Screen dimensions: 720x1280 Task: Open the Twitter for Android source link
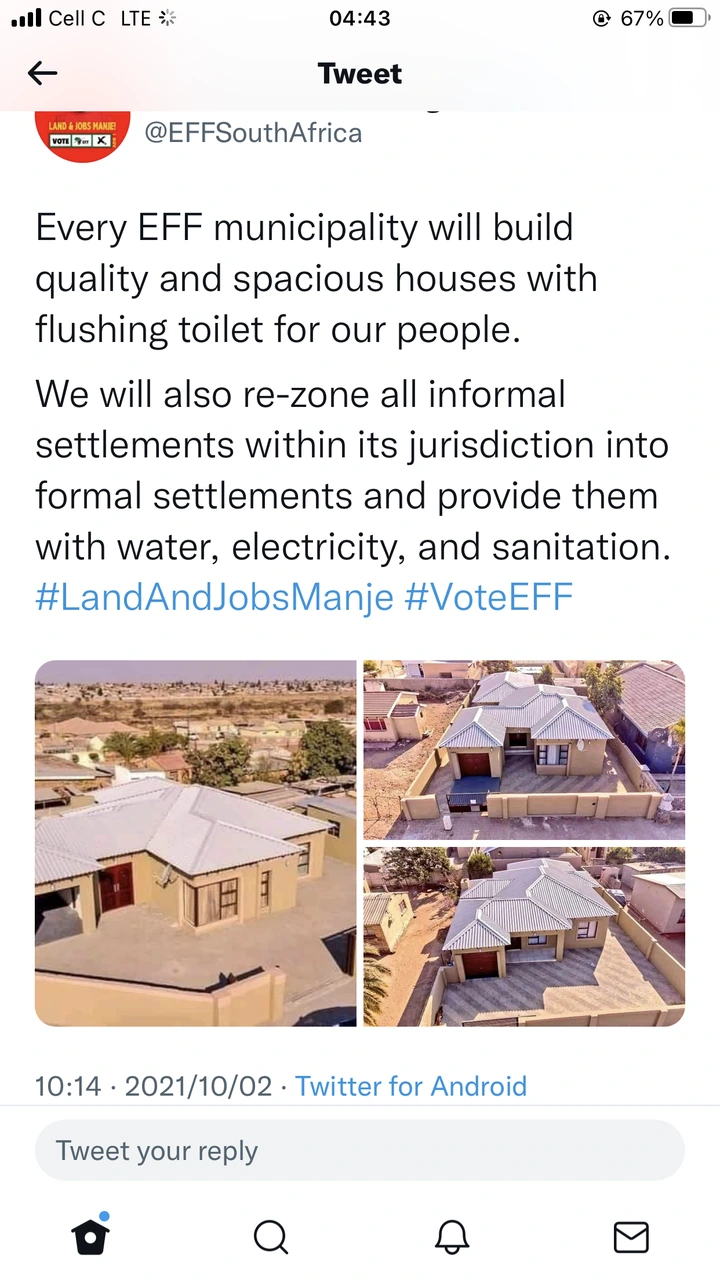click(x=411, y=1086)
